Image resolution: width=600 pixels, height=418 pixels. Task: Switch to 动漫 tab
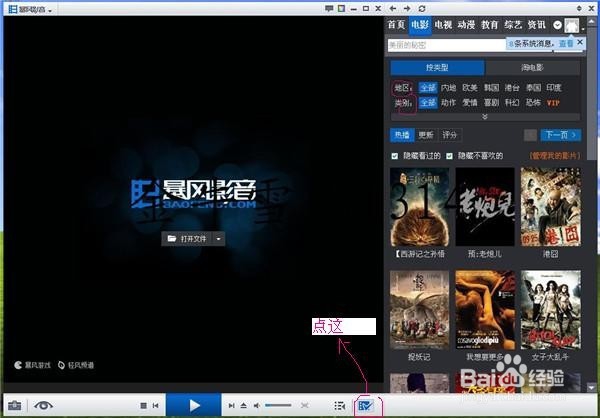pyautogui.click(x=466, y=25)
